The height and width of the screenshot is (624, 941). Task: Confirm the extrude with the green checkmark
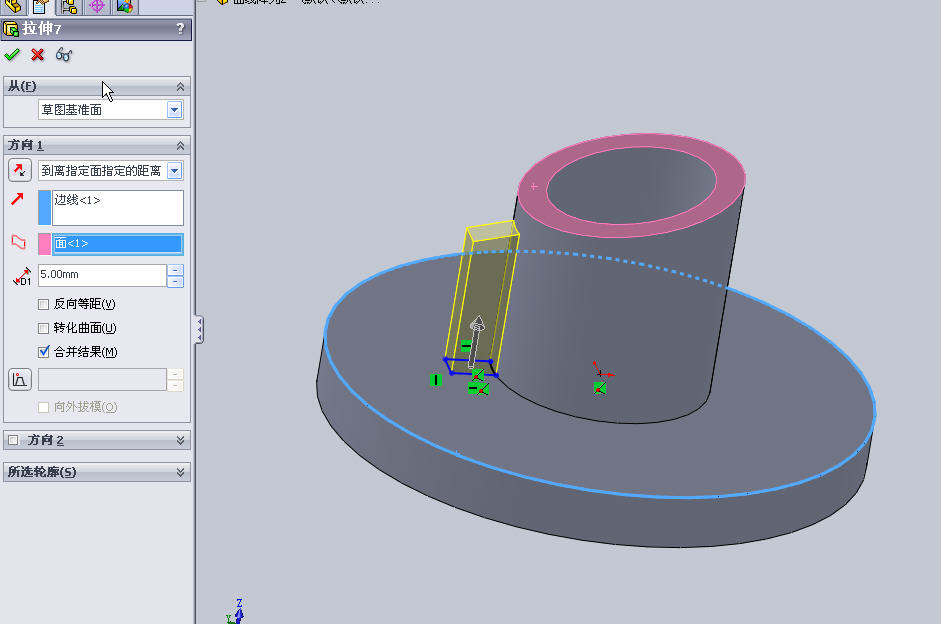click(12, 55)
